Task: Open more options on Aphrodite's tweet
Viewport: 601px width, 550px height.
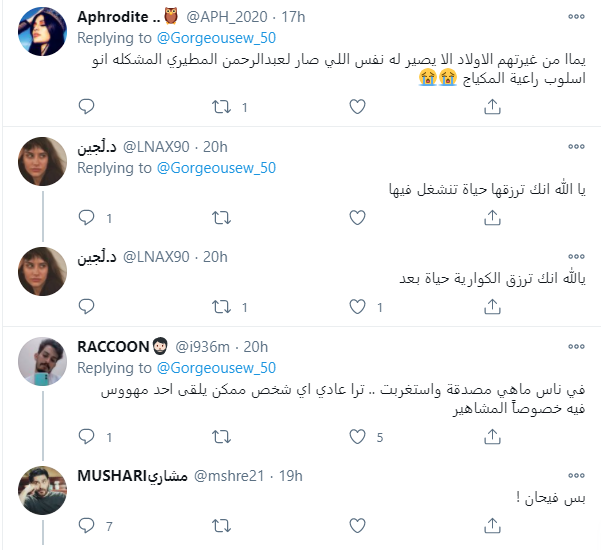Action: point(577,17)
